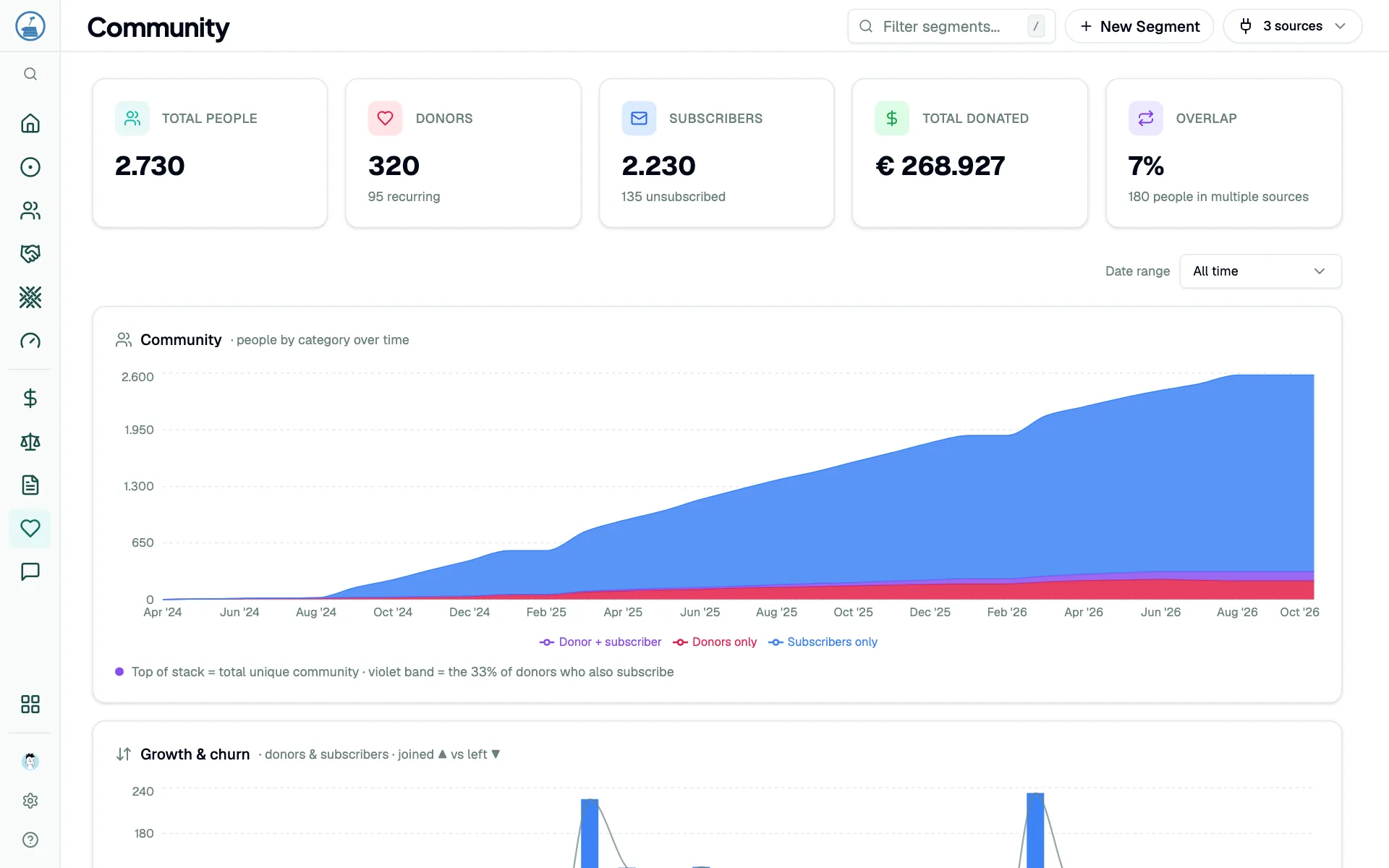Image resolution: width=1389 pixels, height=868 pixels.
Task: Click the app logo in the sidebar
Action: pos(30,26)
